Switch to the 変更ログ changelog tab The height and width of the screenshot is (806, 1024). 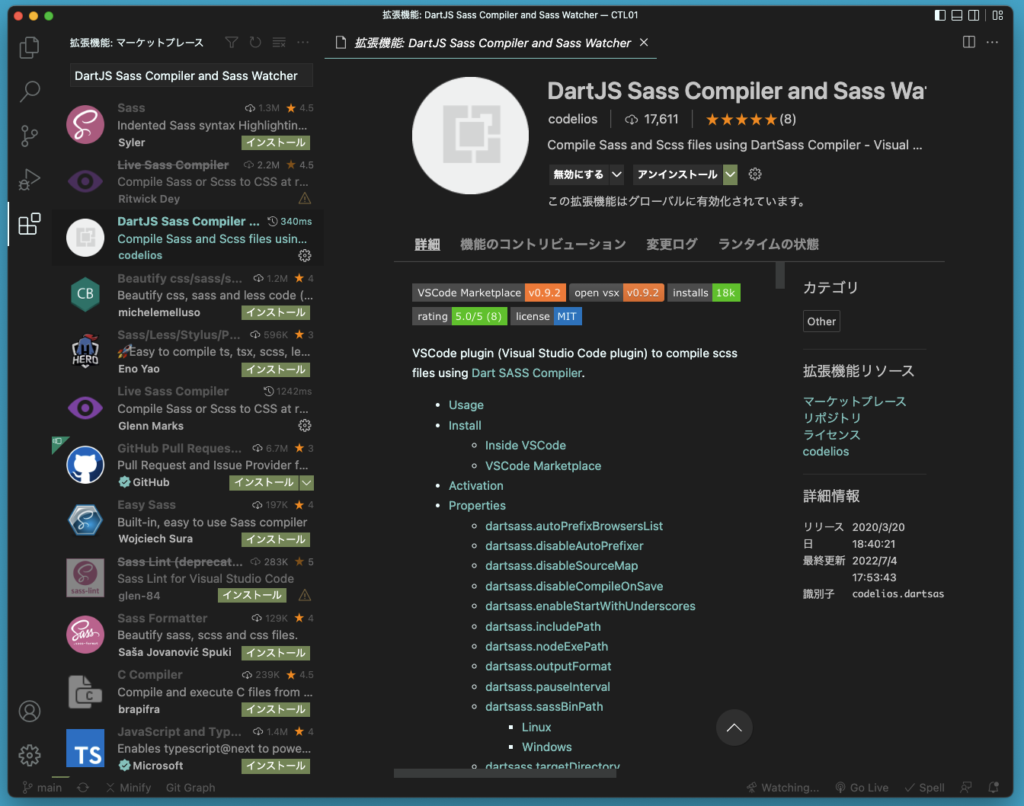tap(671, 244)
